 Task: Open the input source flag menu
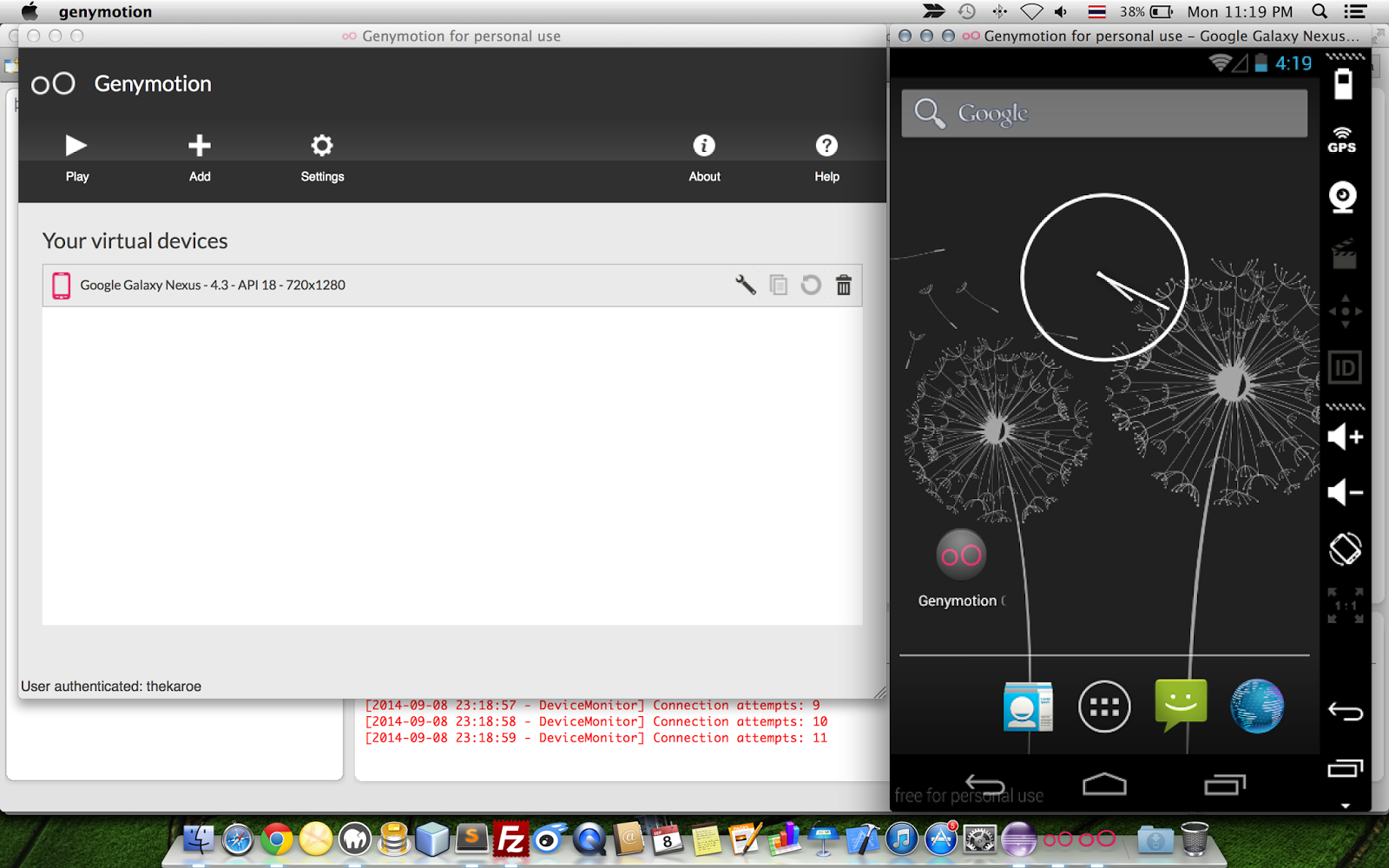(x=1096, y=11)
